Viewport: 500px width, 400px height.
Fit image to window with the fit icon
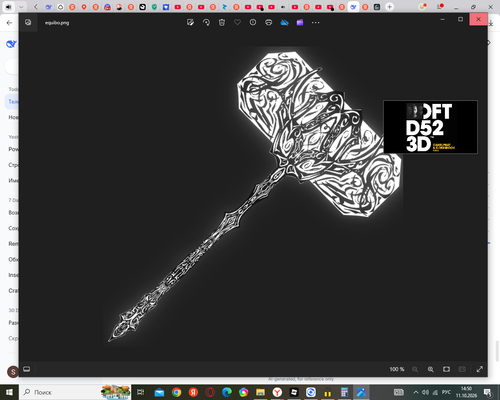pyautogui.click(x=446, y=369)
